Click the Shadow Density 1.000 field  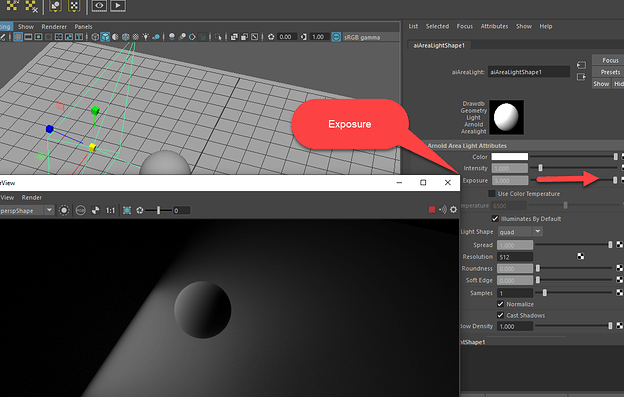[515, 326]
